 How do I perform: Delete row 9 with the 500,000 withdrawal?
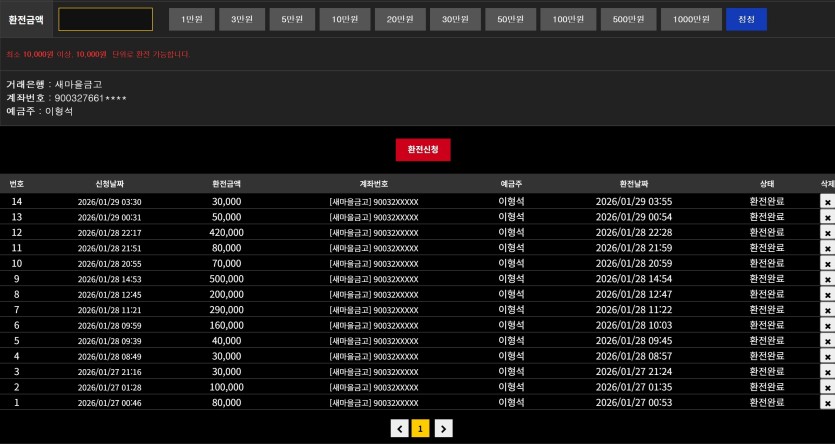pos(827,279)
